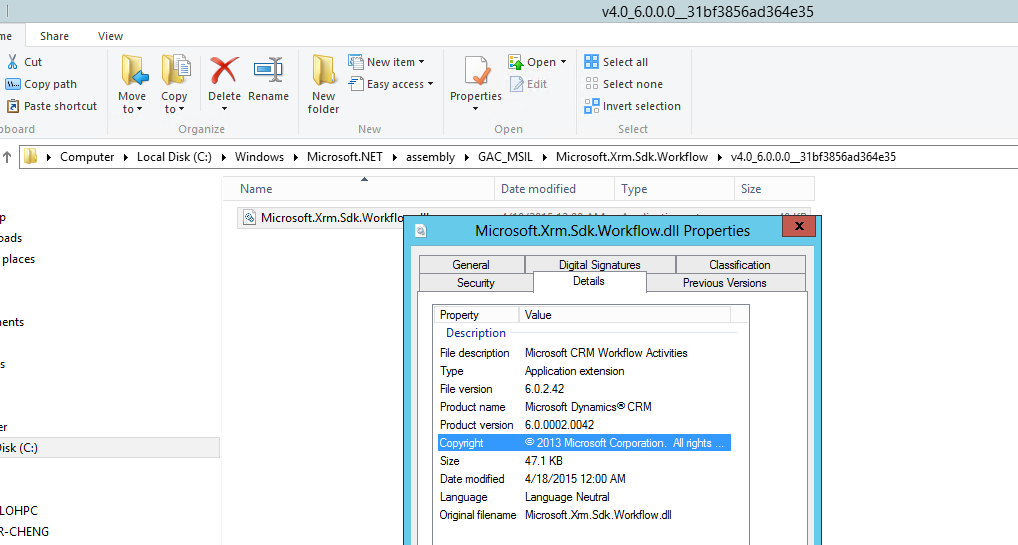Navigate to Microsoft.Xrm.Sdk.Workflow breadcrumb
This screenshot has height=545, width=1018.
point(632,157)
